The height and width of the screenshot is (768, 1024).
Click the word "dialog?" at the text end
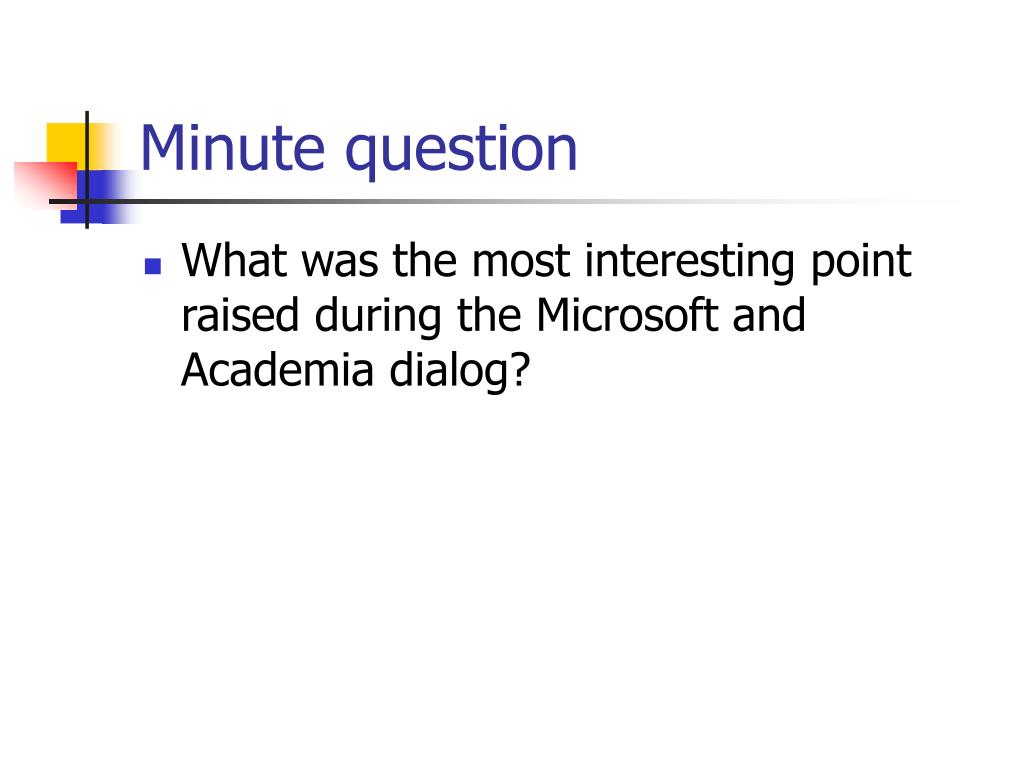click(x=459, y=373)
